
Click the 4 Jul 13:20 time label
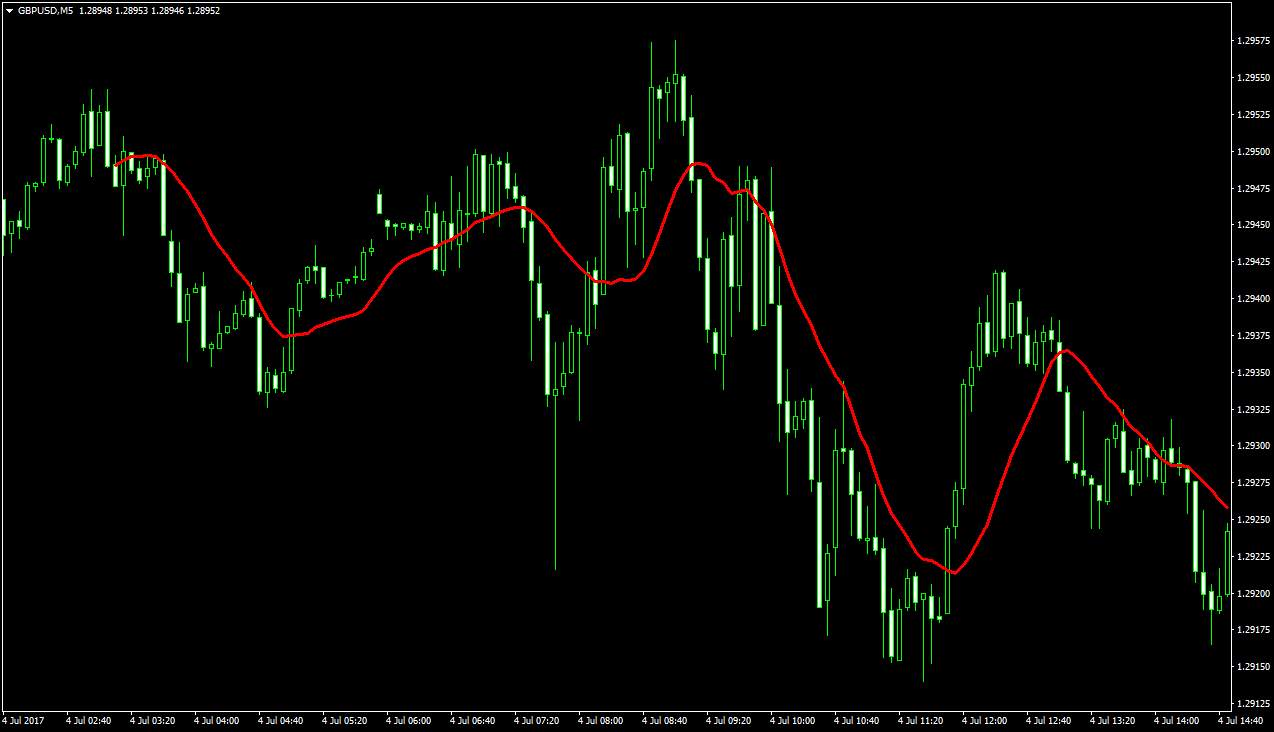[1113, 720]
